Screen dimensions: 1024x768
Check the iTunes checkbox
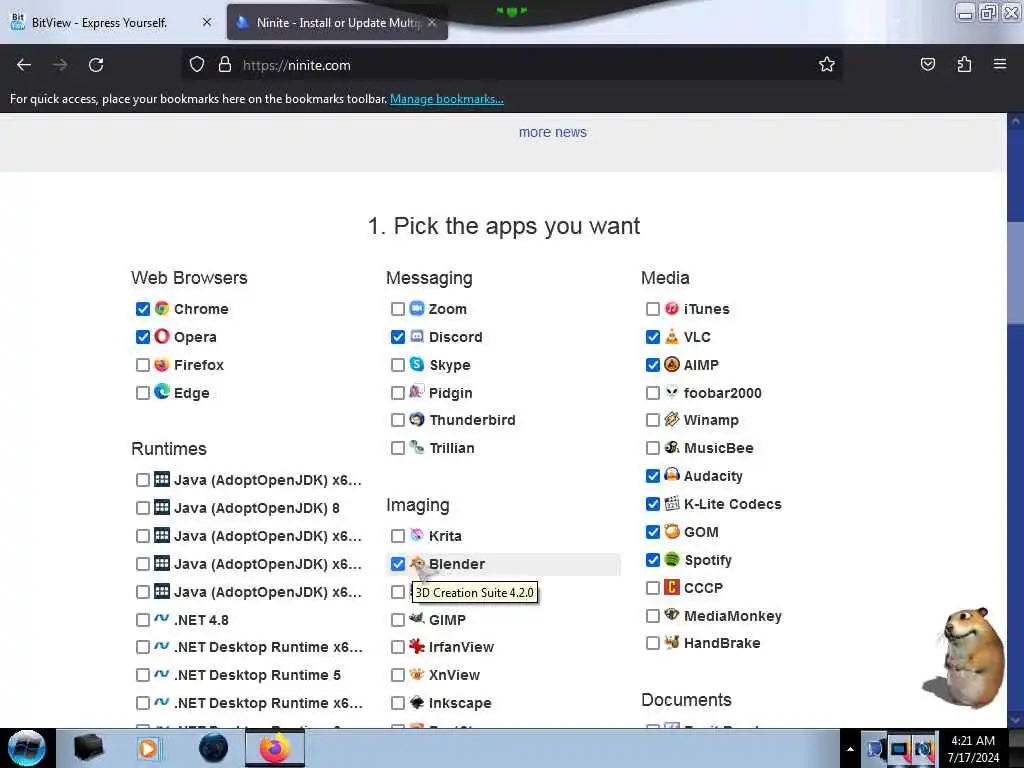point(652,309)
